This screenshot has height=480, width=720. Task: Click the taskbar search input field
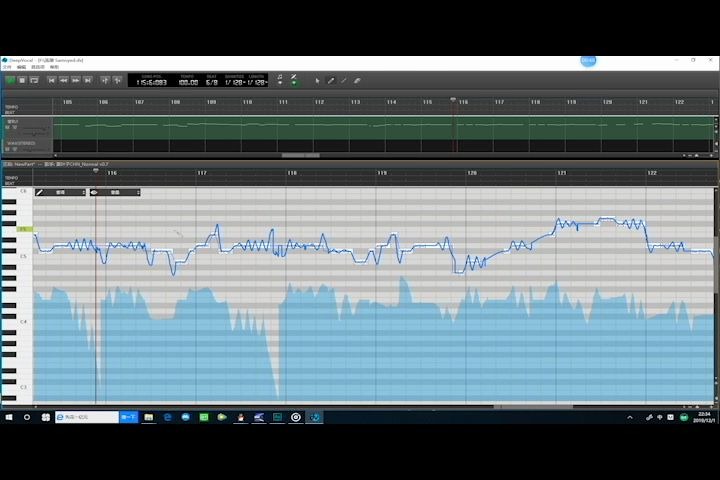pyautogui.click(x=87, y=417)
